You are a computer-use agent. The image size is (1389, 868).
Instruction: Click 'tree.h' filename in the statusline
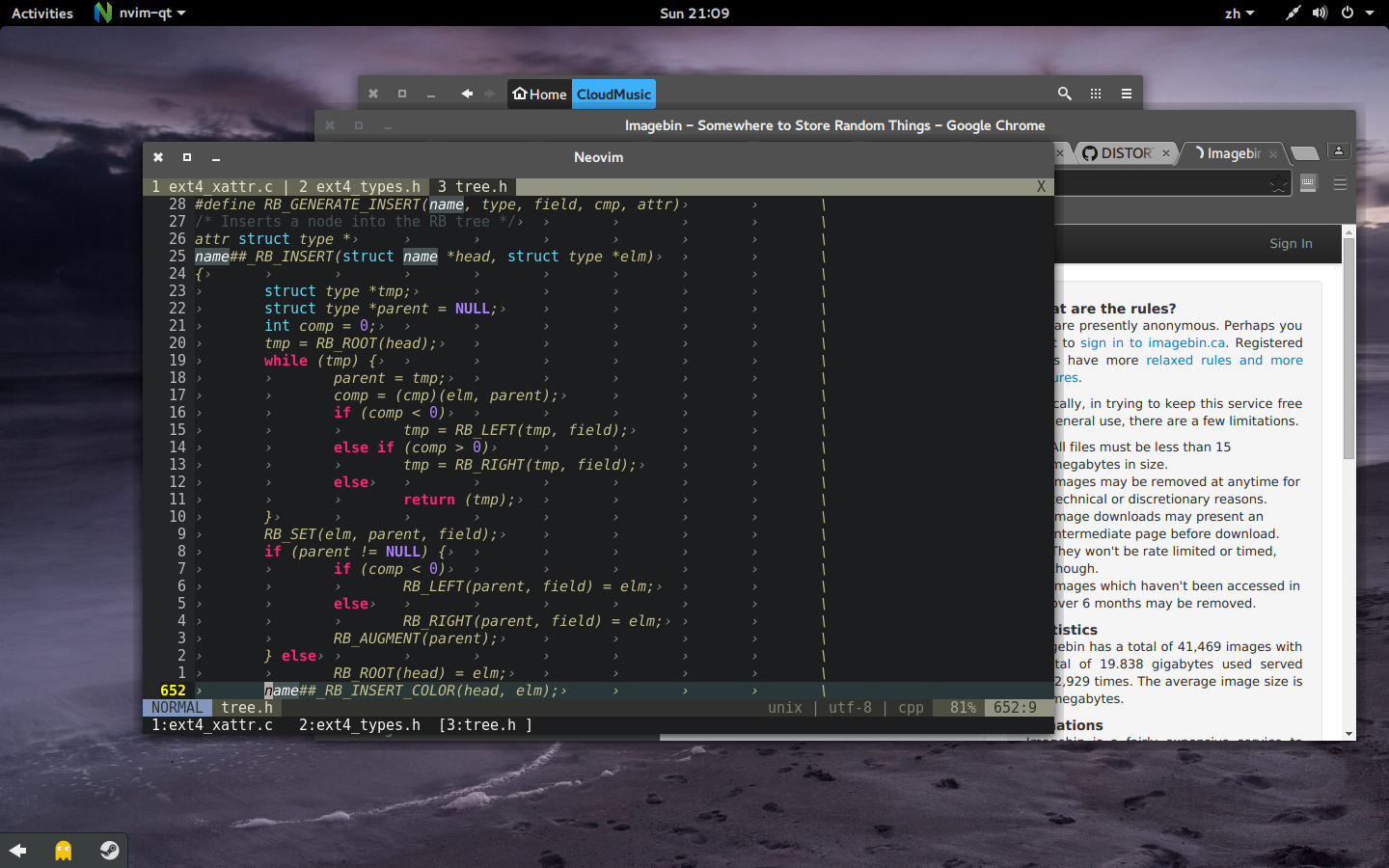(247, 708)
